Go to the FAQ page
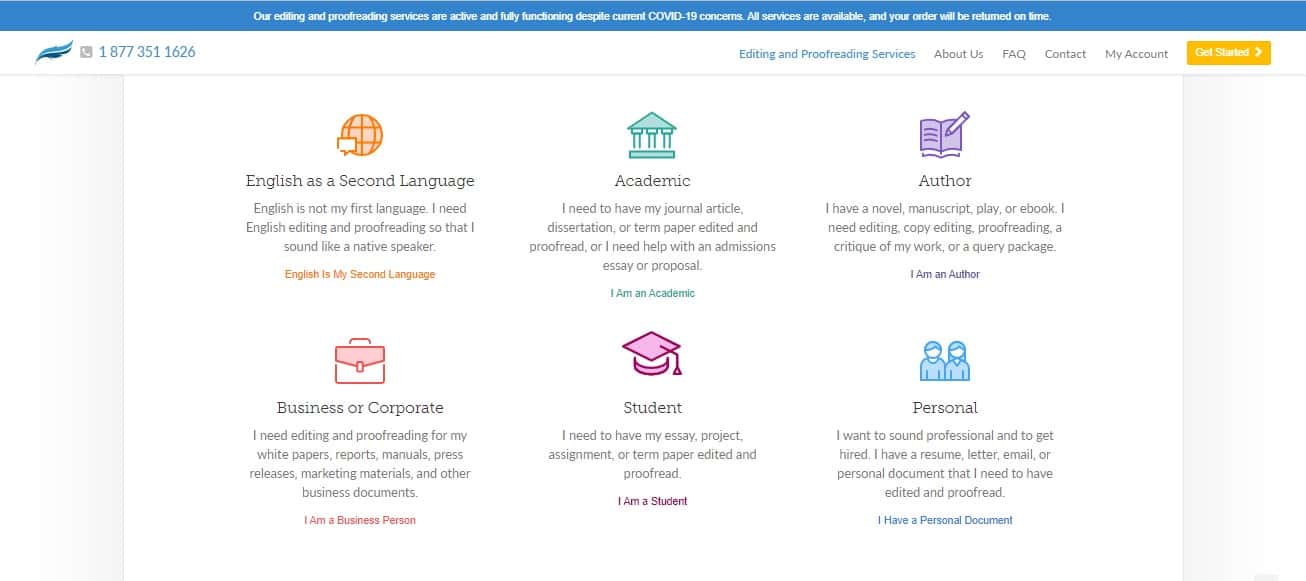The image size is (1306, 581). pyautogui.click(x=1014, y=54)
